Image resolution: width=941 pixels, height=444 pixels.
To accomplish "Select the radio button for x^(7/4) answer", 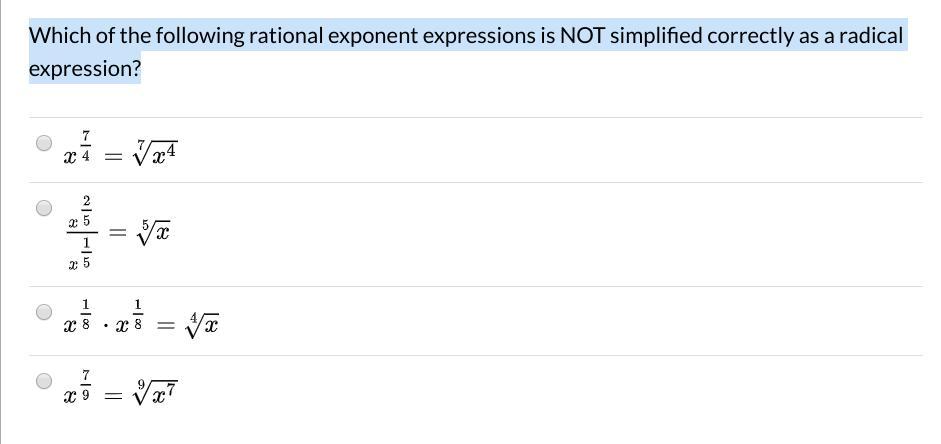I will (x=44, y=143).
